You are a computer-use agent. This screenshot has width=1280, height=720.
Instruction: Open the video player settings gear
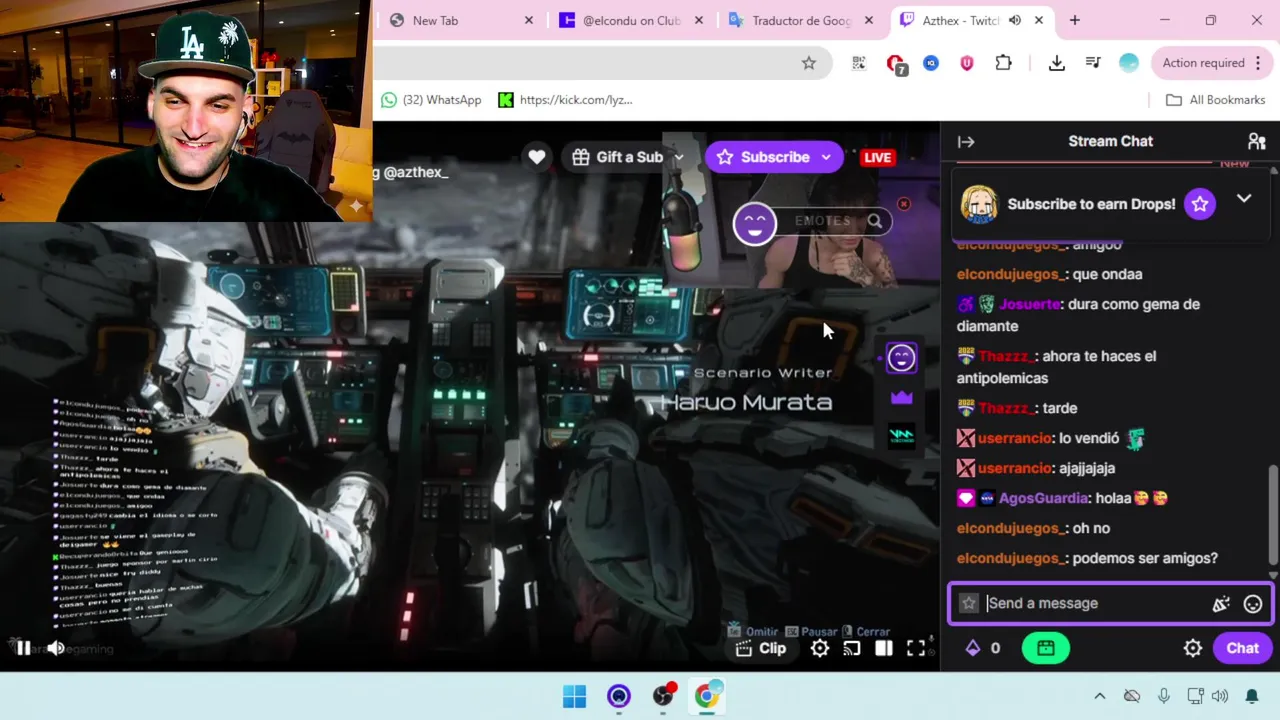(x=820, y=648)
